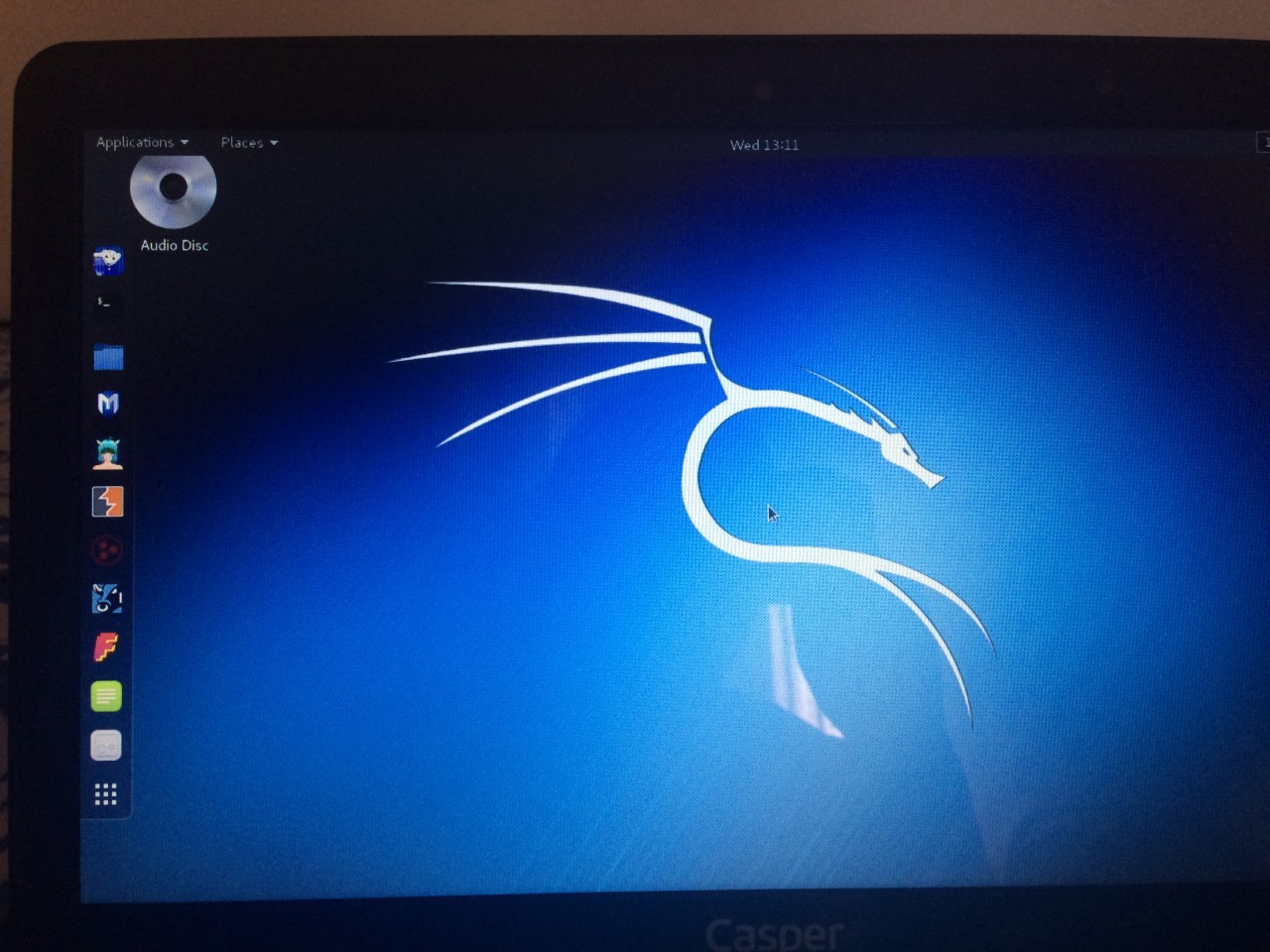The width and height of the screenshot is (1270, 952).
Task: Launch Metasploit Framework from the dock
Action: (x=108, y=404)
